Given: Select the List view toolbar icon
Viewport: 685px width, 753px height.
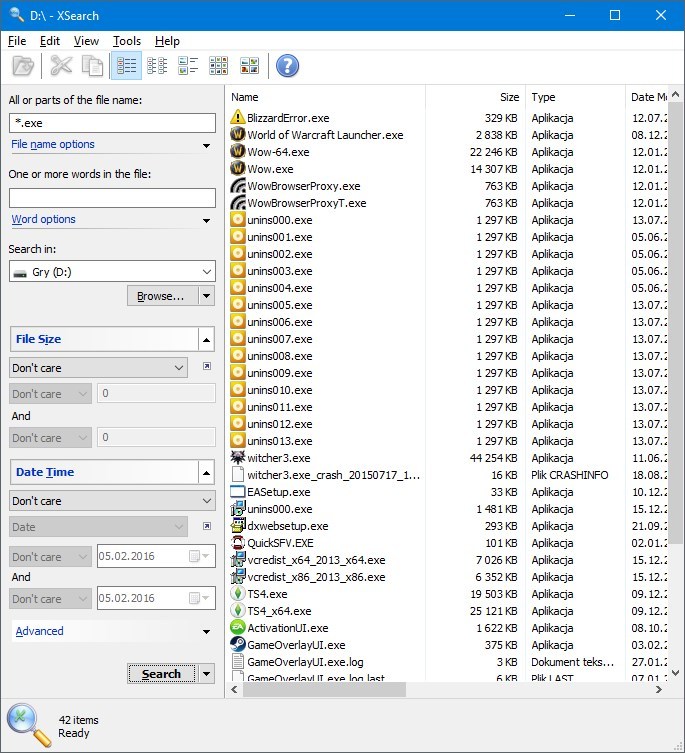Looking at the screenshot, I should [x=157, y=66].
